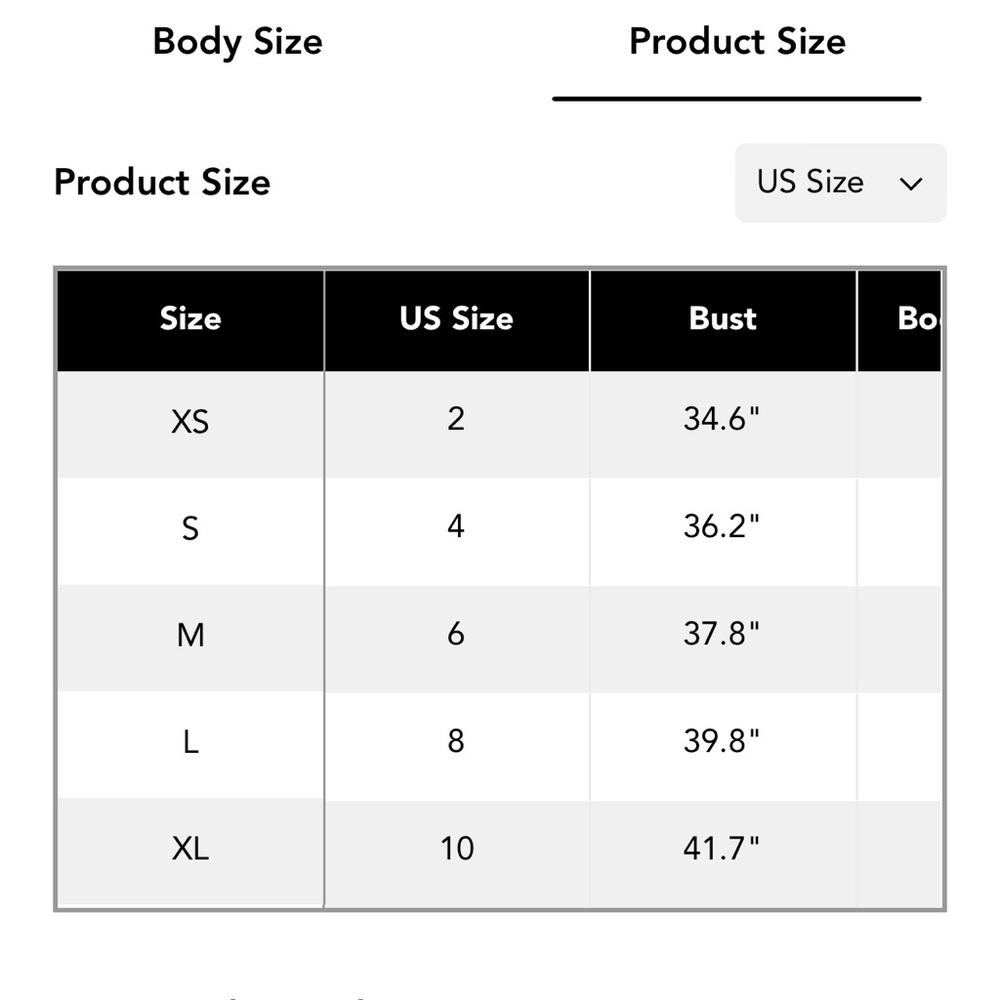Click the 34.6" bust measurement cell
This screenshot has width=1000, height=1000.
(723, 424)
